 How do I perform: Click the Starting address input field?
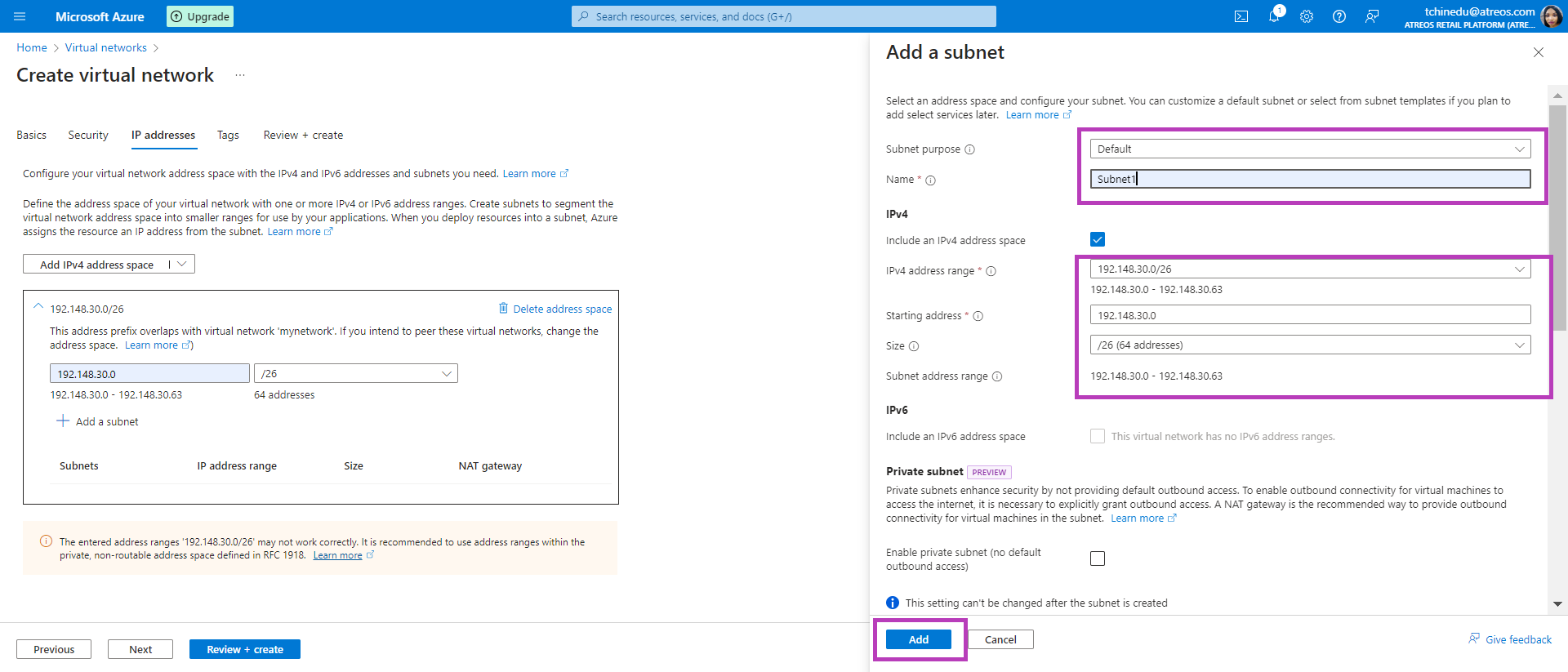coord(1310,314)
